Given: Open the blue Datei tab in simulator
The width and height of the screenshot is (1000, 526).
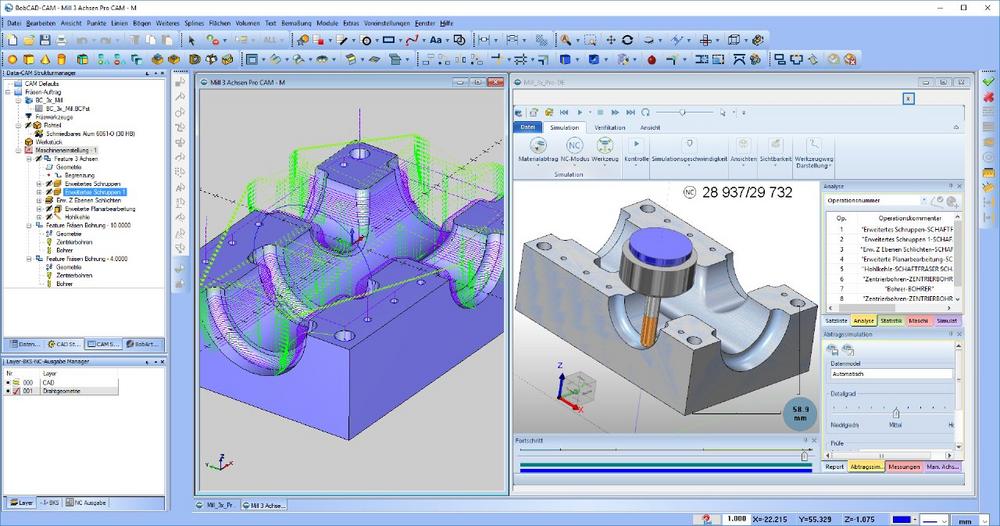Looking at the screenshot, I should click(x=527, y=128).
